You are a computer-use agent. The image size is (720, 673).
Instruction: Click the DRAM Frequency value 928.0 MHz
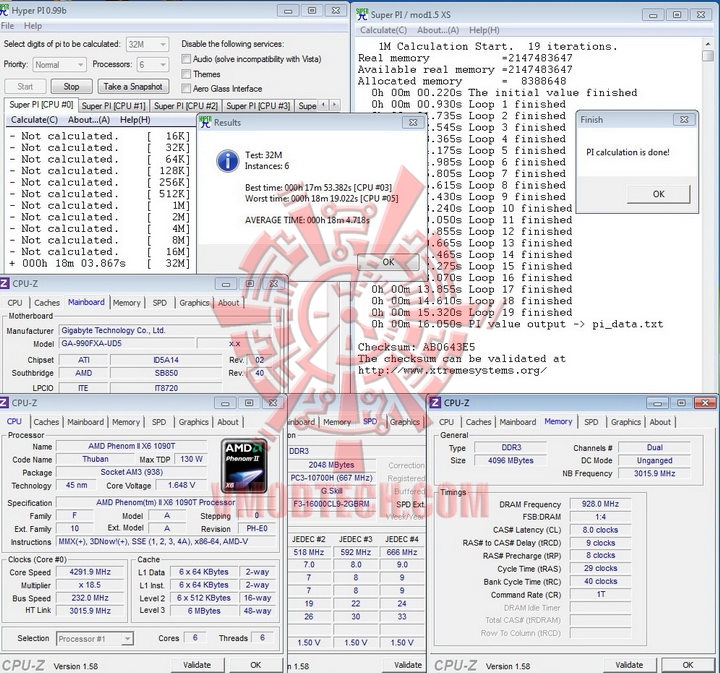pyautogui.click(x=600, y=504)
